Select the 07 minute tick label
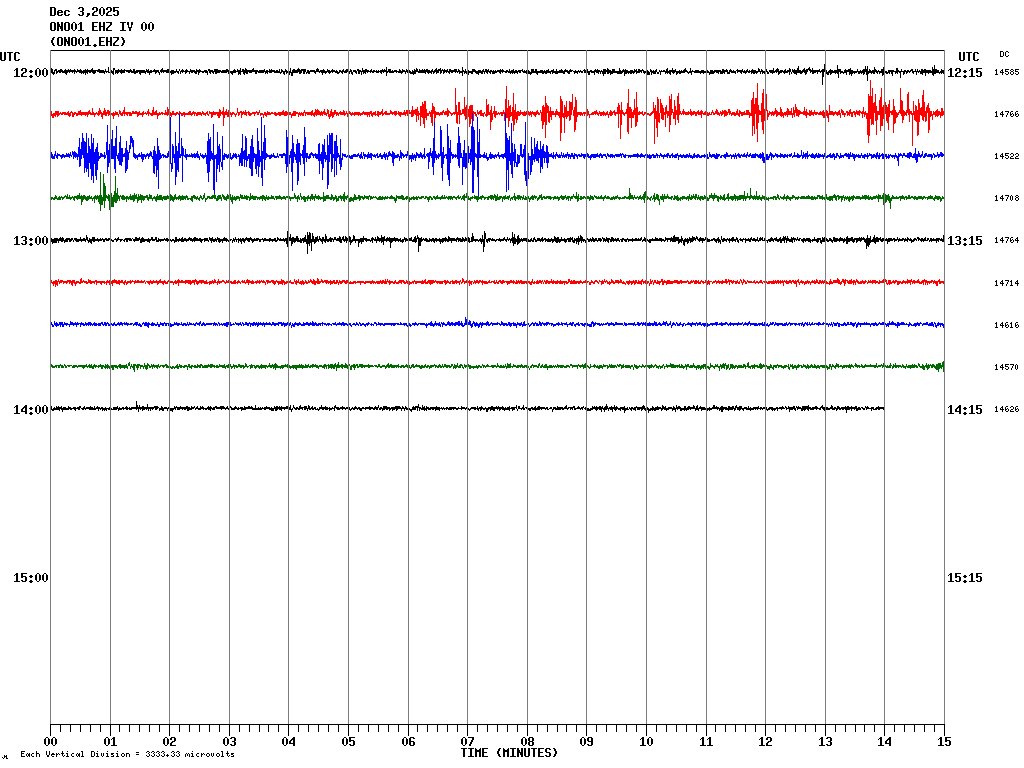 467,742
